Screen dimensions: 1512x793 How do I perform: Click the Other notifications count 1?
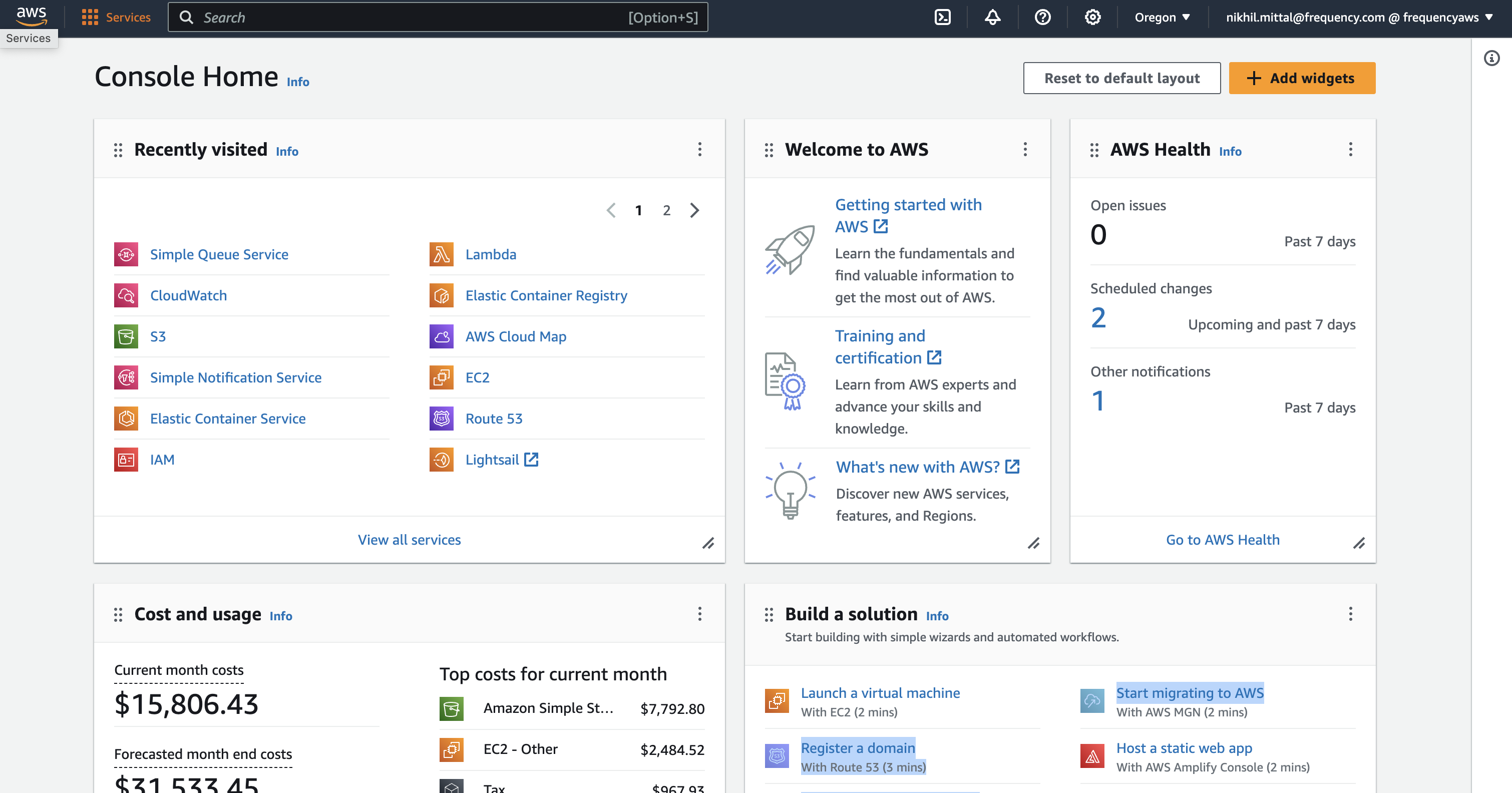pos(1098,402)
